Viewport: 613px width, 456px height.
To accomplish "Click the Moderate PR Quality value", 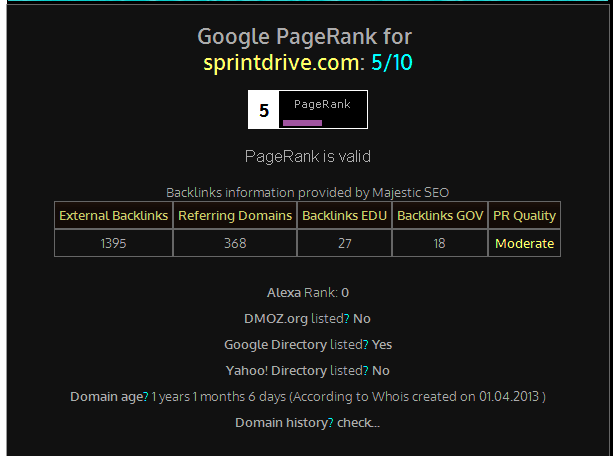I will (x=524, y=244).
